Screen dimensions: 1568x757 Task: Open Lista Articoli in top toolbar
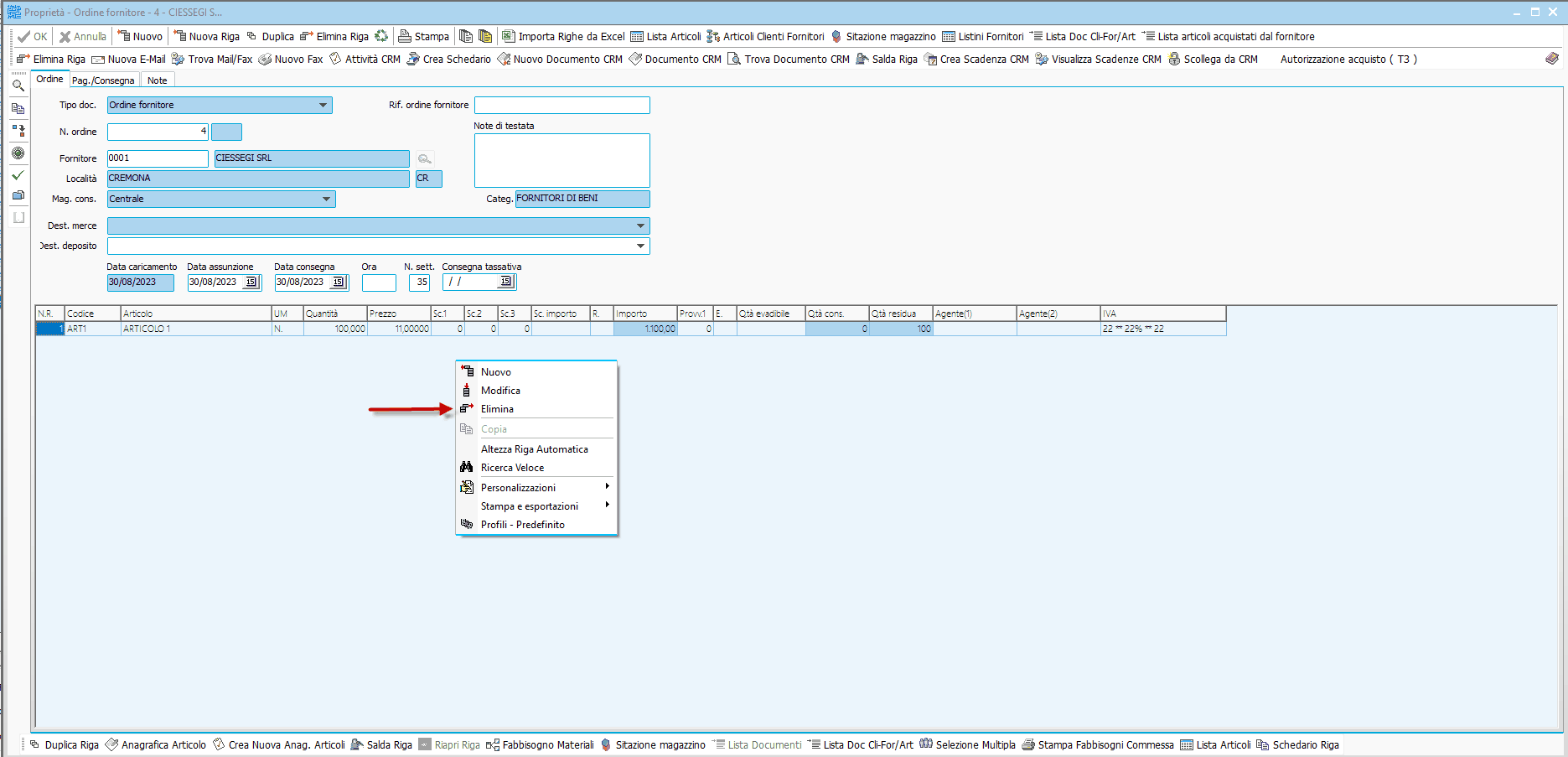(x=665, y=37)
